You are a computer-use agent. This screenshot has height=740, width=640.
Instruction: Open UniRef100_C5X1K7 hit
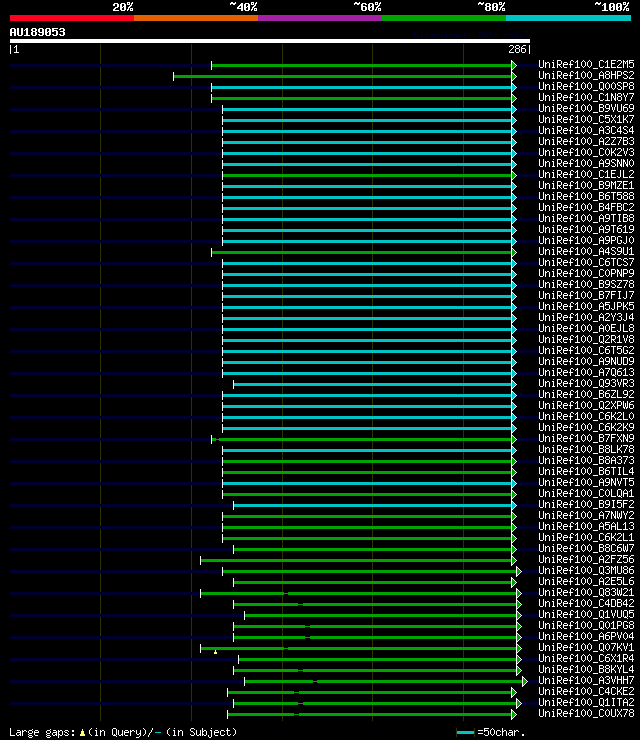(586, 119)
